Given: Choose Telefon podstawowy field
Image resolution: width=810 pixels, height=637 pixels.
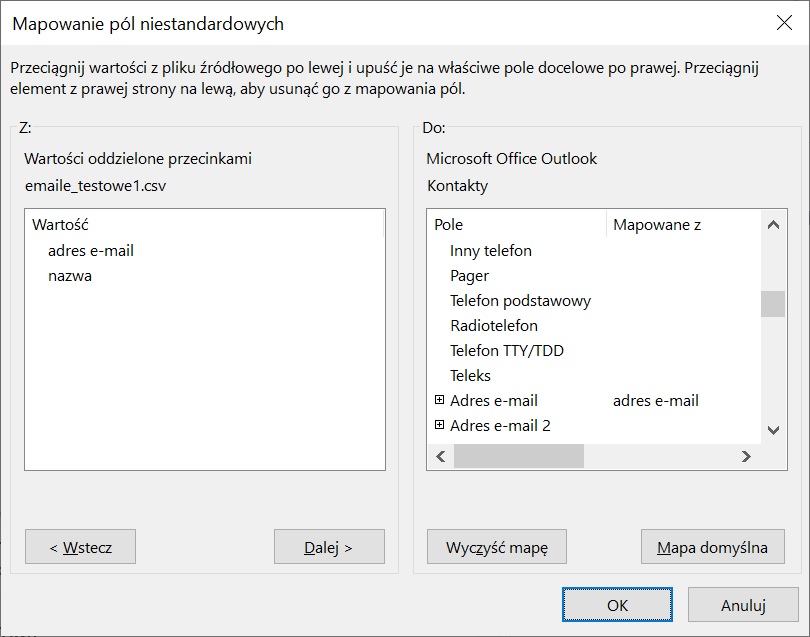Looking at the screenshot, I should tap(520, 300).
